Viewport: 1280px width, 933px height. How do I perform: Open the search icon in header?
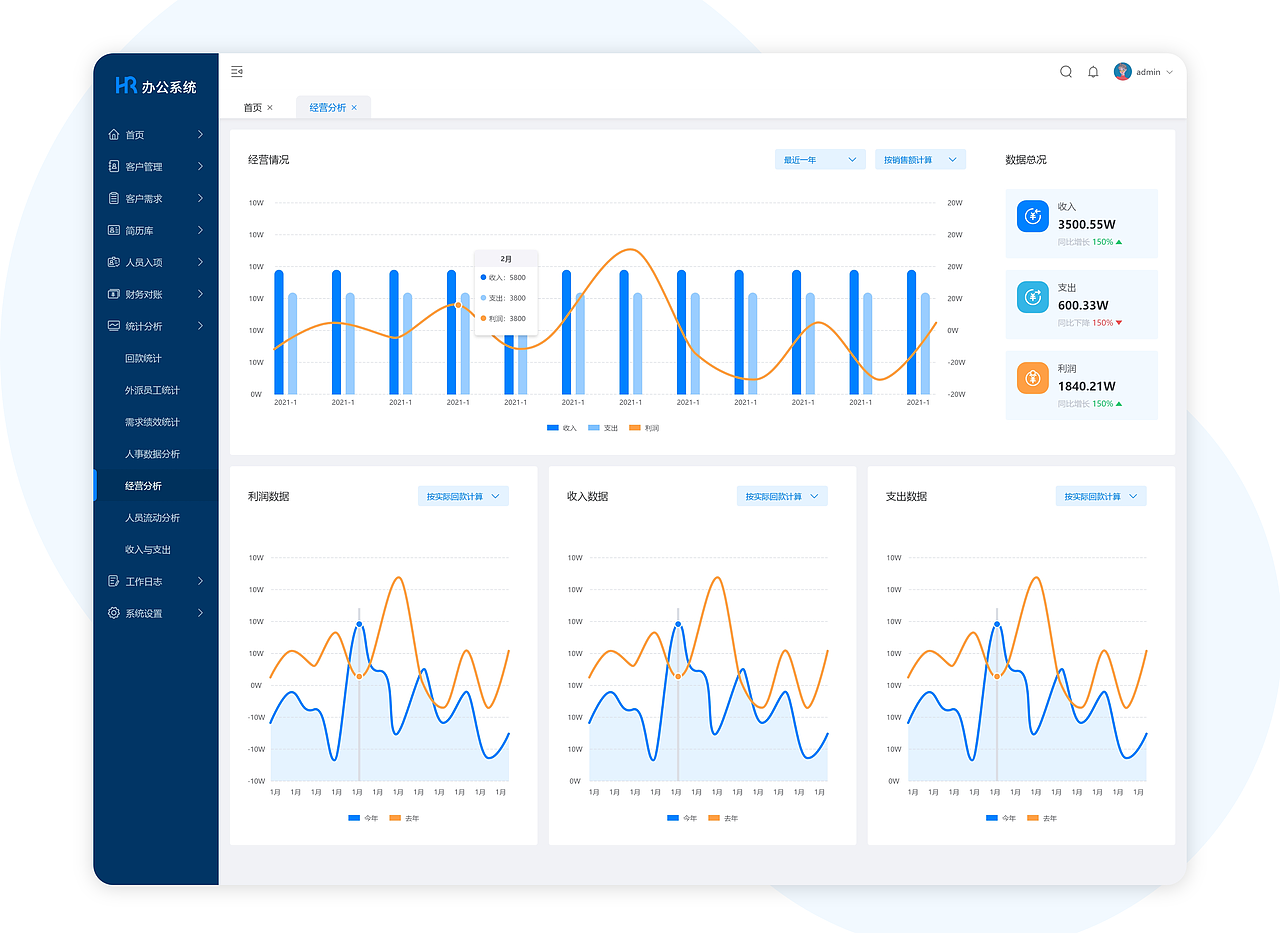pyautogui.click(x=1066, y=72)
